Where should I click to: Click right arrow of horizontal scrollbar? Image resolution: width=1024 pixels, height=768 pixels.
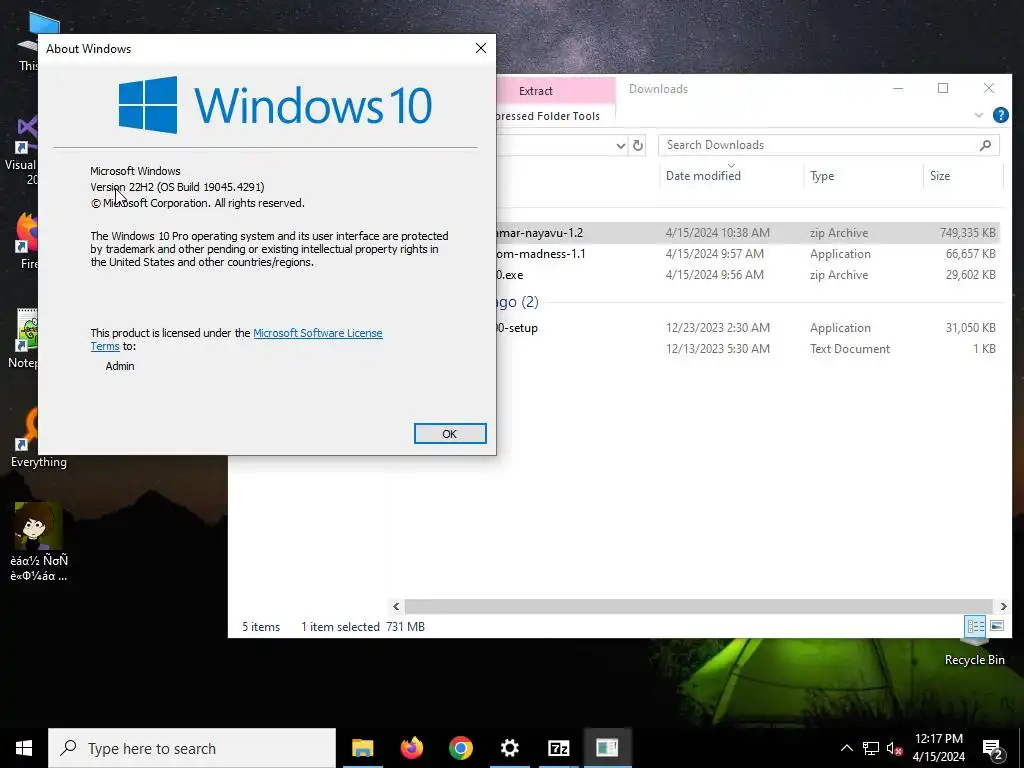coord(1003,607)
